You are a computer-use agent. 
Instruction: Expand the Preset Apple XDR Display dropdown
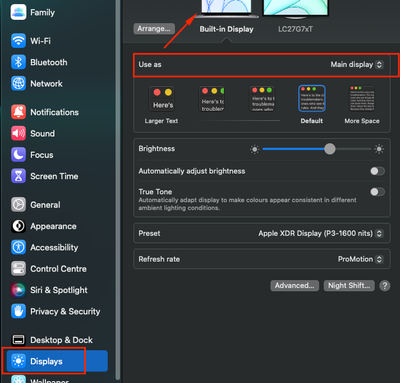(321, 233)
